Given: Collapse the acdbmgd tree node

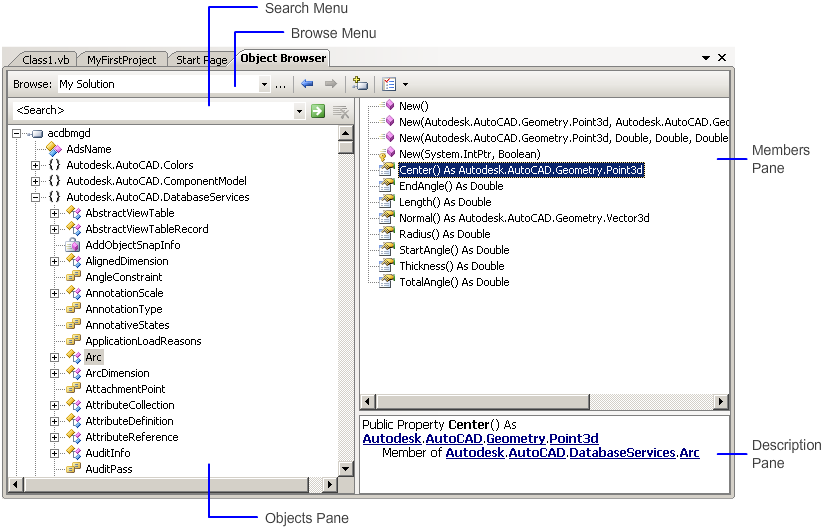Looking at the screenshot, I should pyautogui.click(x=17, y=133).
